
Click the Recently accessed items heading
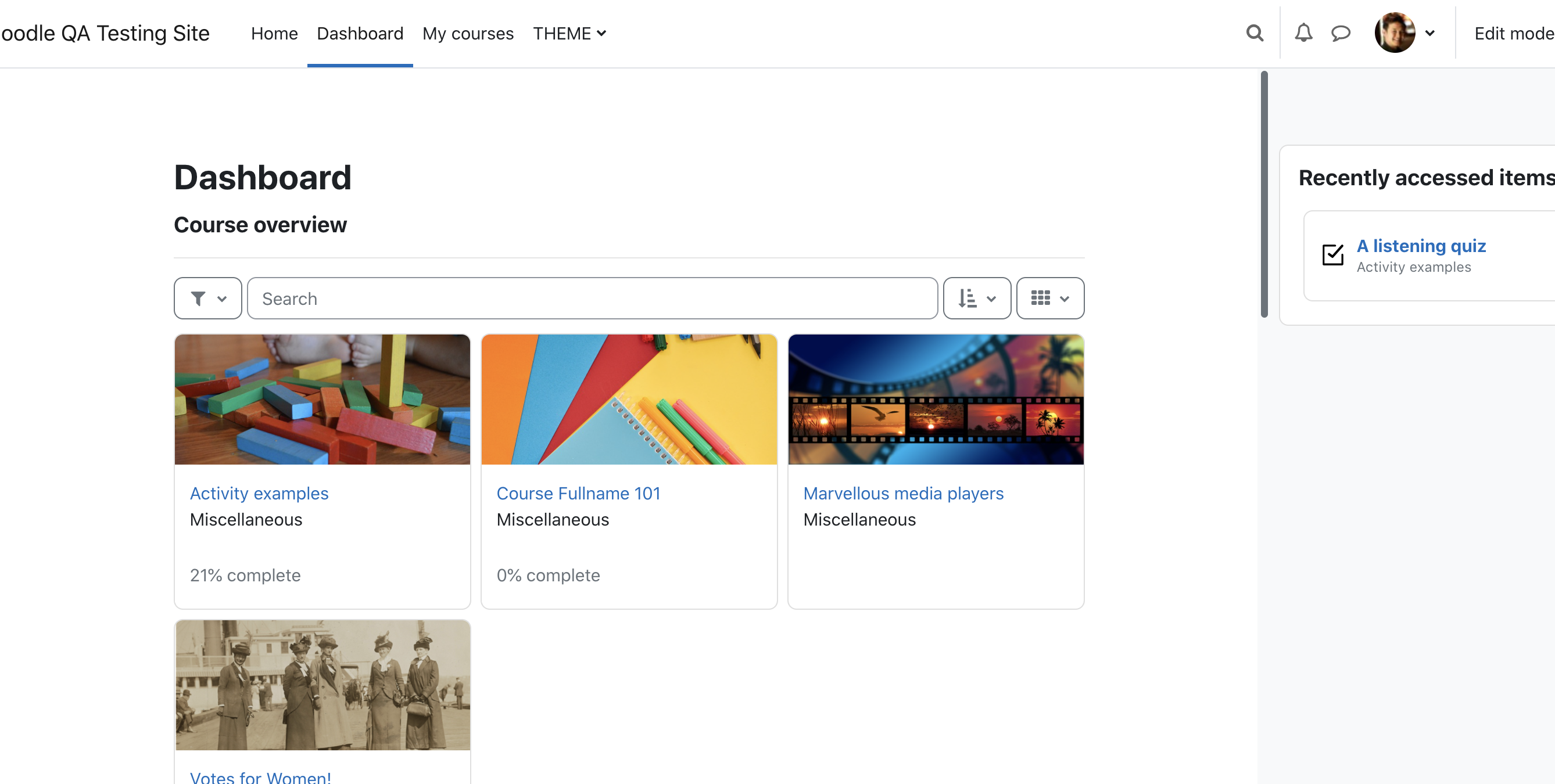[x=1426, y=178]
